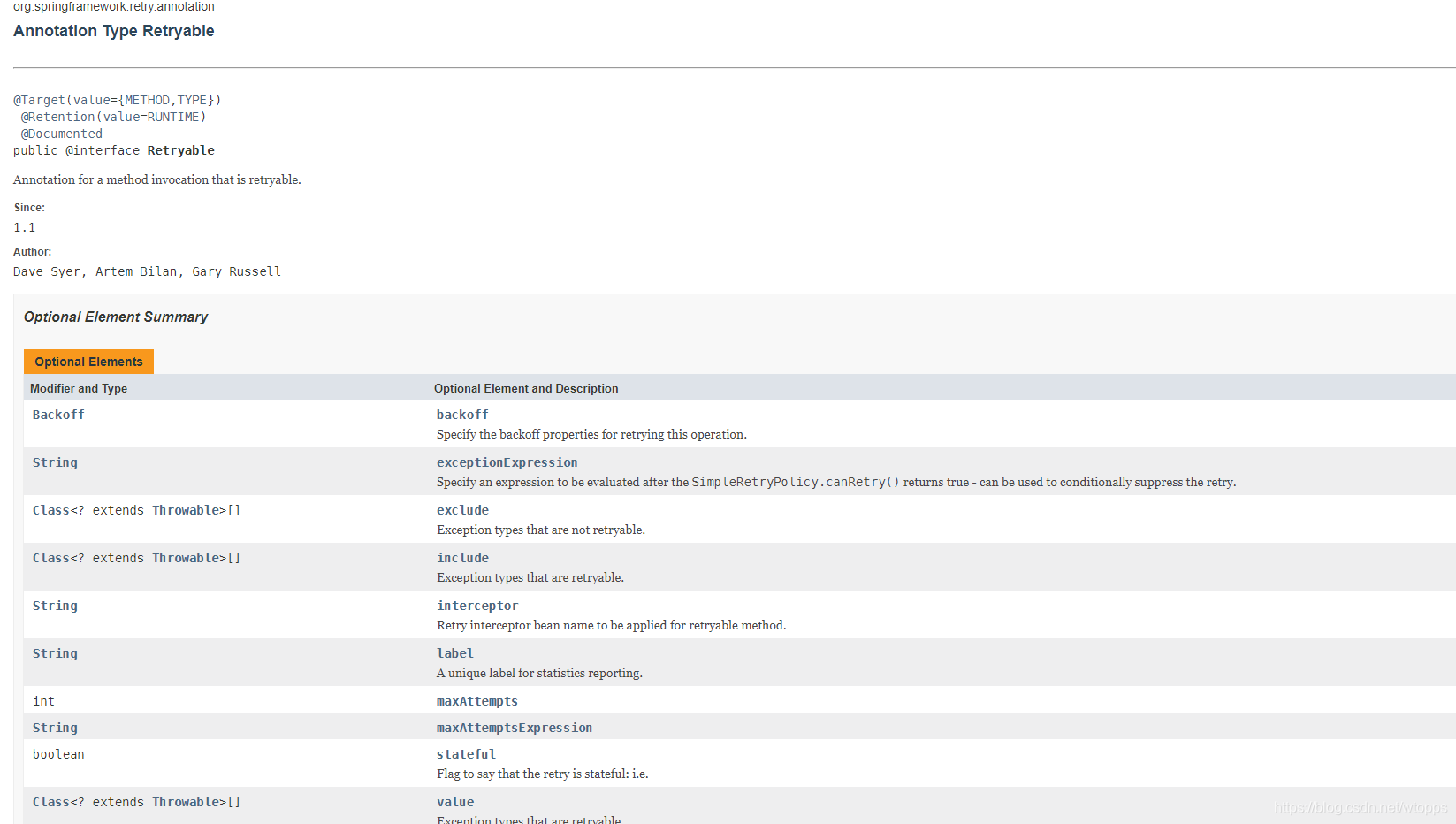
Task: Click Class type in the exclude row
Action: pyautogui.click(x=51, y=510)
